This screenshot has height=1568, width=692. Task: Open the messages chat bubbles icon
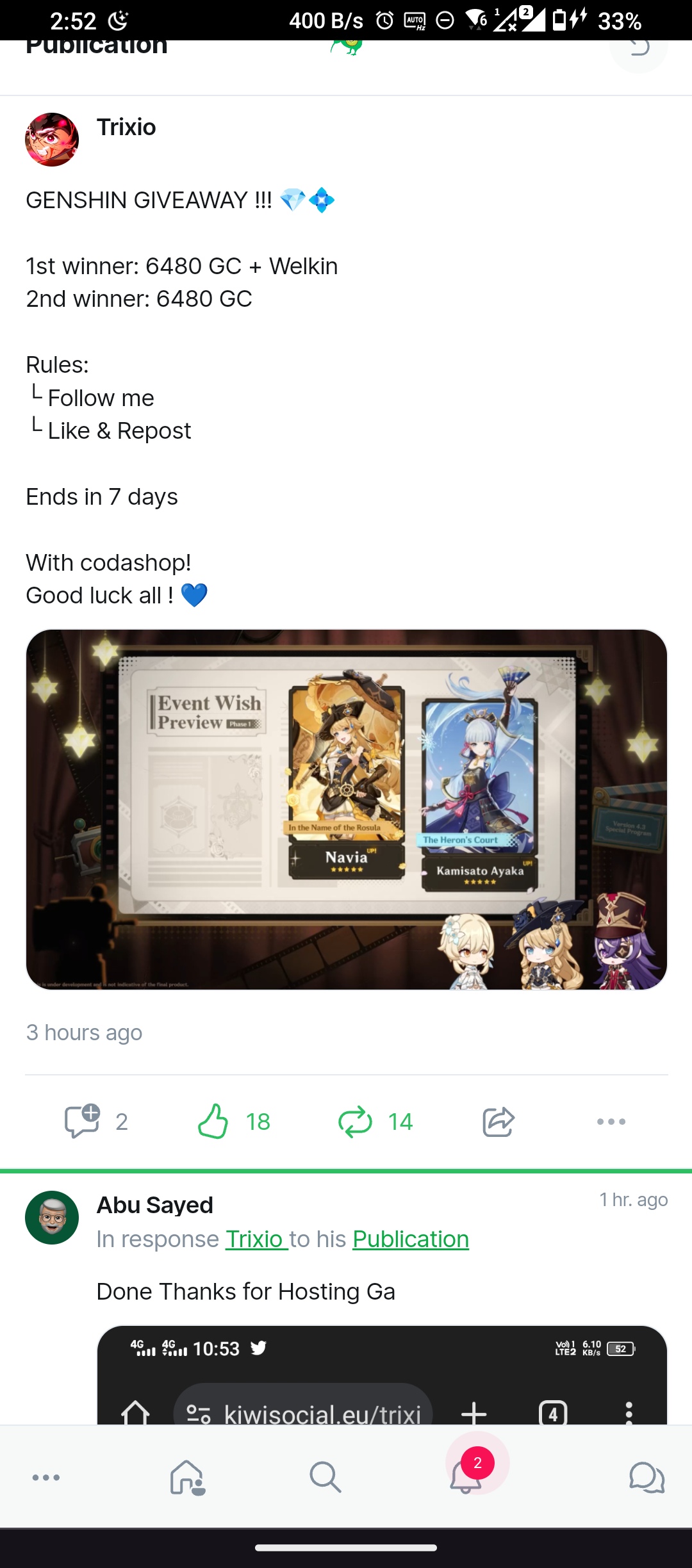647,1477
